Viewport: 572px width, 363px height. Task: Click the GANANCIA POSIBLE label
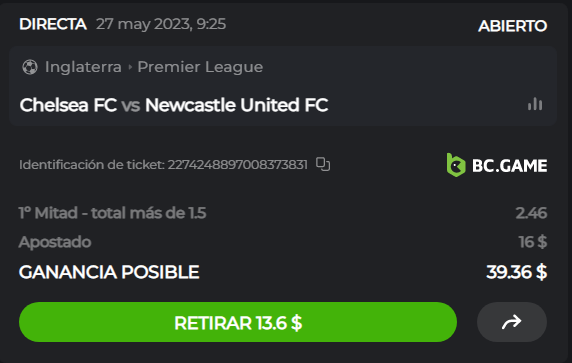coord(109,272)
